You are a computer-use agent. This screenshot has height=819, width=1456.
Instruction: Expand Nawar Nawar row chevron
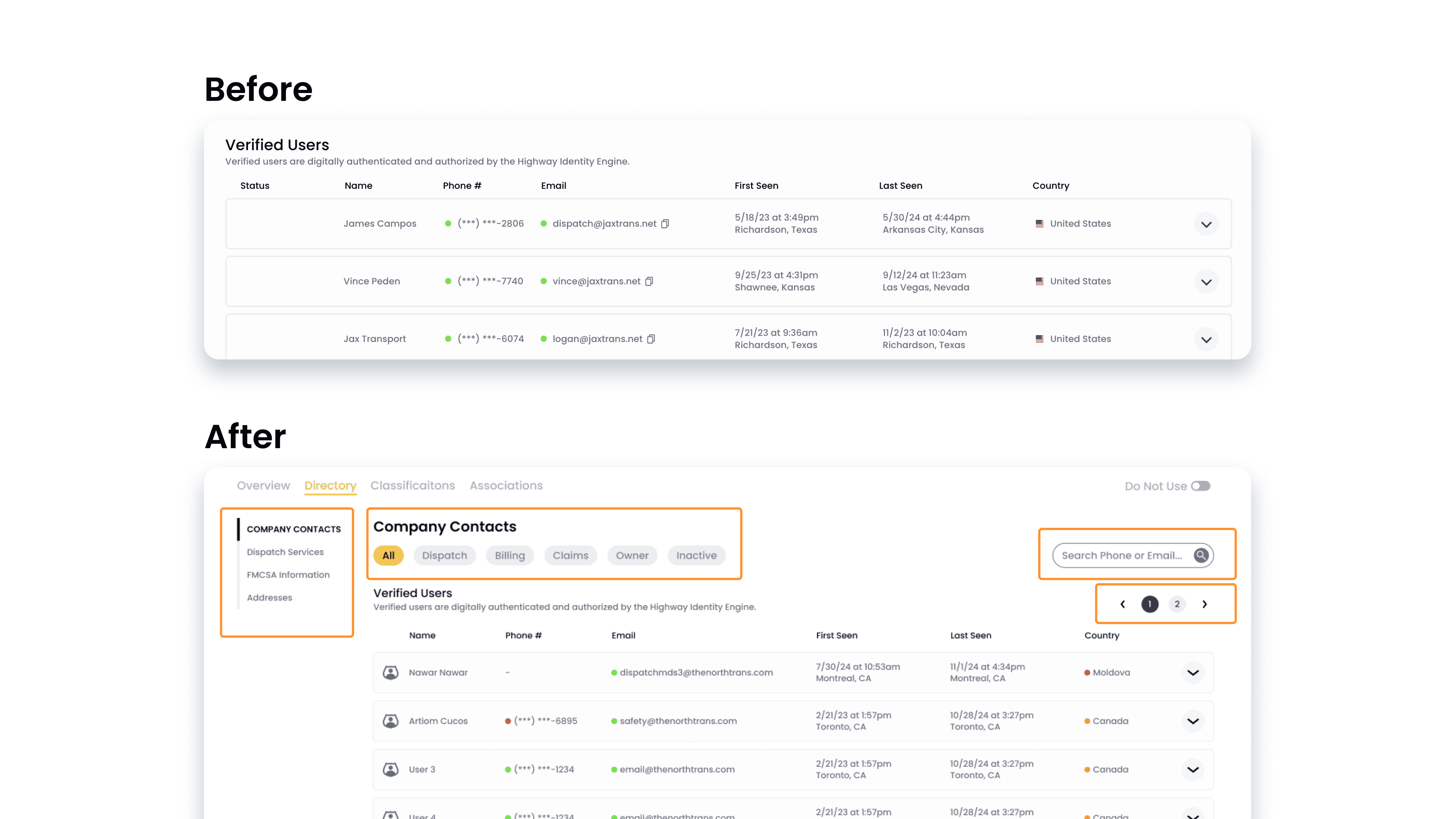(x=1193, y=673)
